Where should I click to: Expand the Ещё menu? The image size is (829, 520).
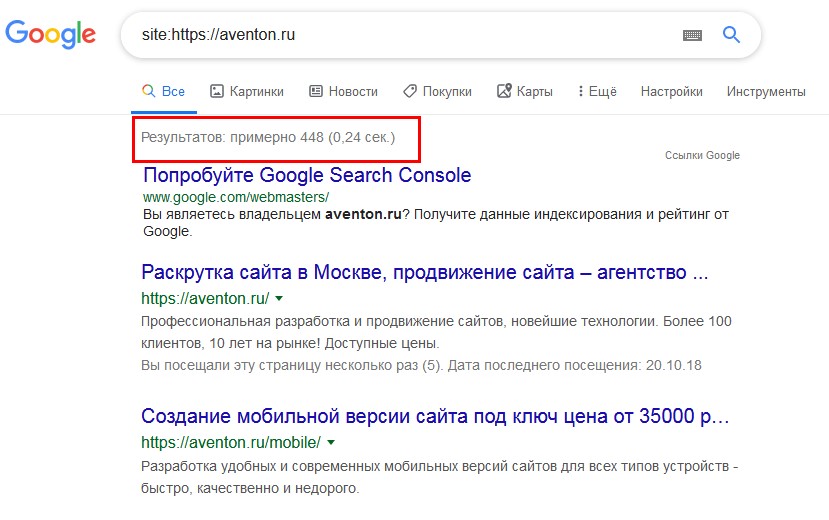tap(597, 91)
